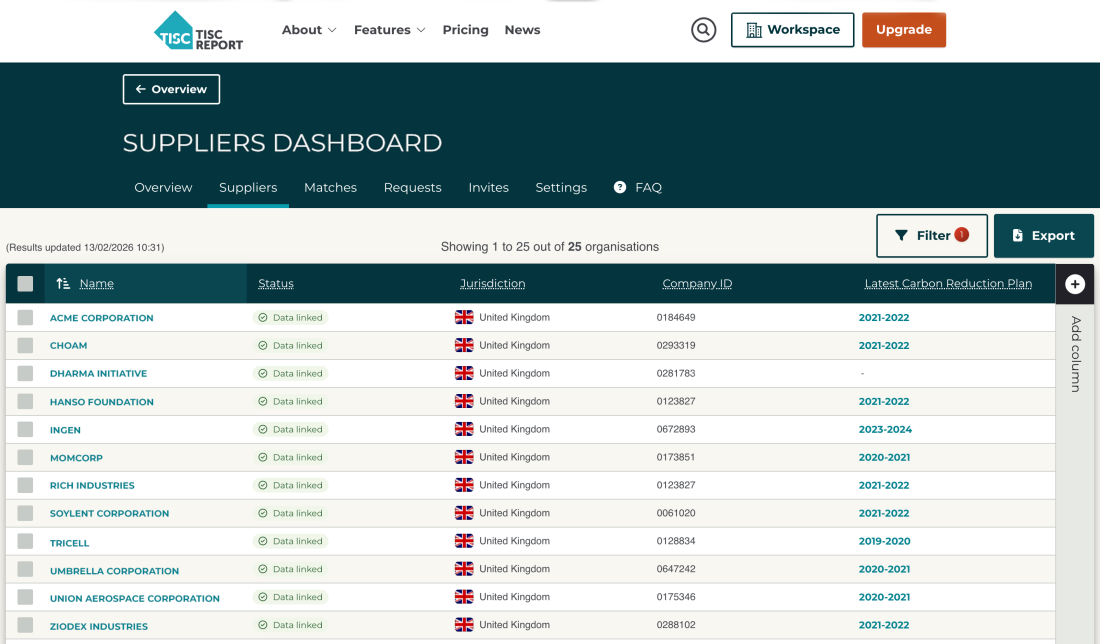1100x644 pixels.
Task: Click the red filter count badge
Action: 962,235
